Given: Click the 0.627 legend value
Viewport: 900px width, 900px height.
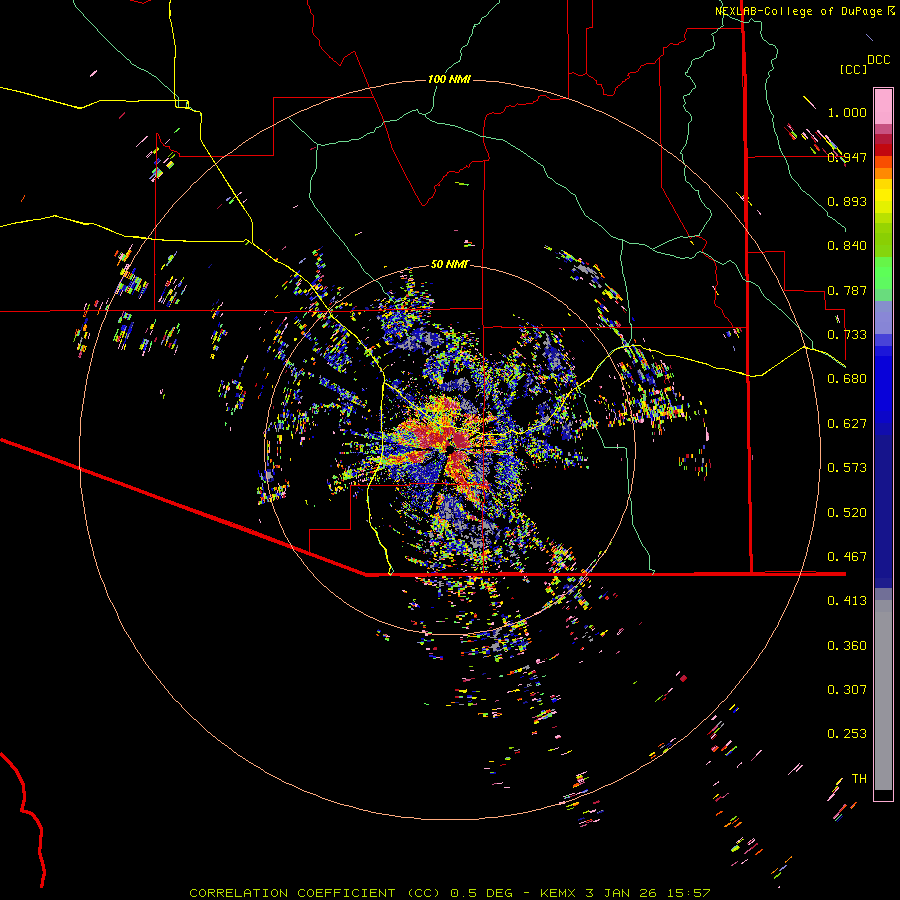Looking at the screenshot, I should (847, 424).
